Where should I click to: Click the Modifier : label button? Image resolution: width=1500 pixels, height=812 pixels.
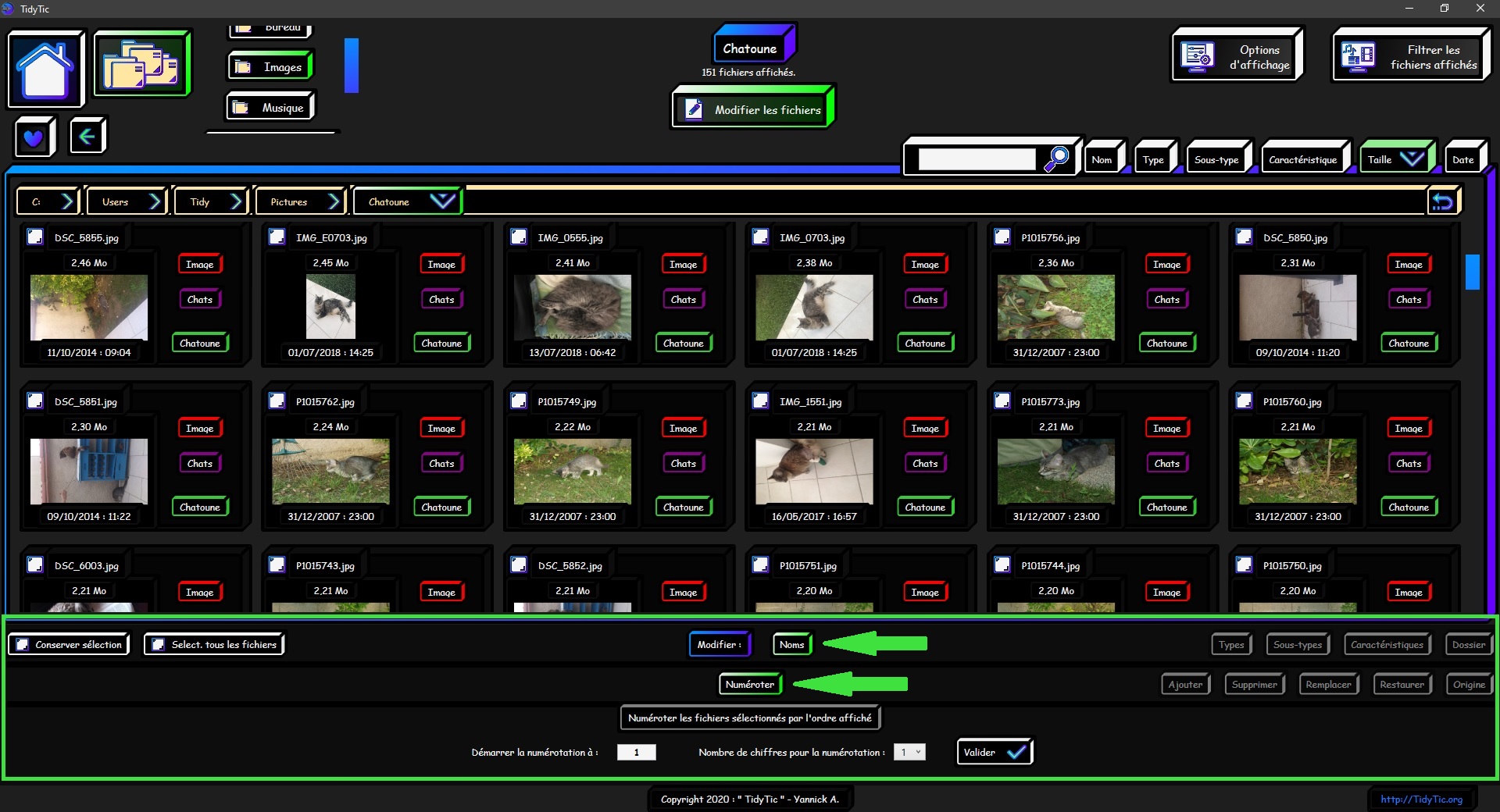pos(720,644)
